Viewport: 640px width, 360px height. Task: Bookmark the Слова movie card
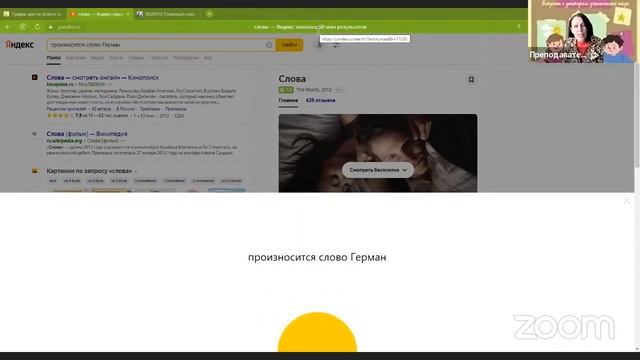[x=471, y=80]
